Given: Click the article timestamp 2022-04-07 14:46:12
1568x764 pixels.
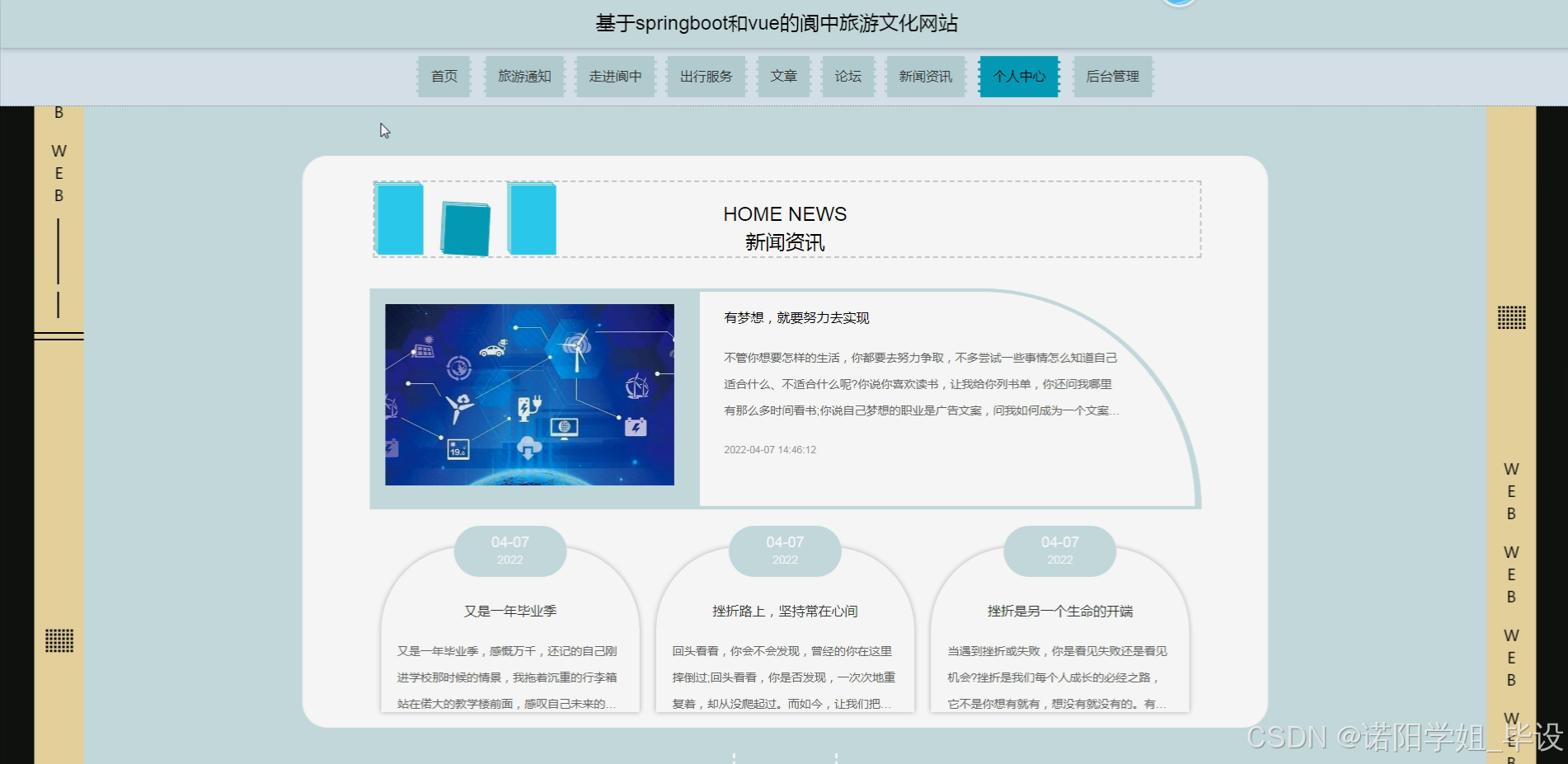Looking at the screenshot, I should coord(769,450).
